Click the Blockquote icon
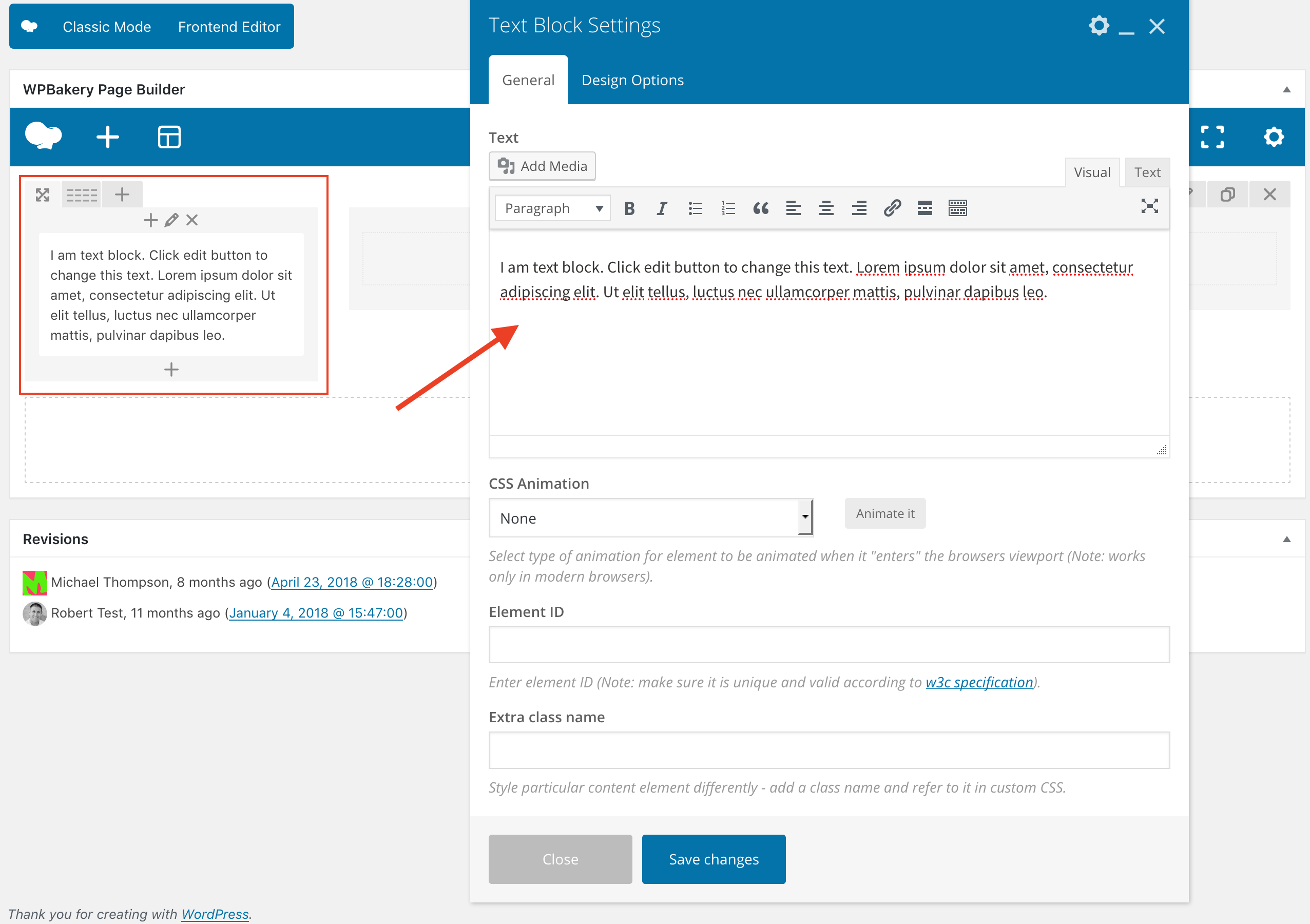Screen dimensions: 1310x924 click(x=760, y=208)
